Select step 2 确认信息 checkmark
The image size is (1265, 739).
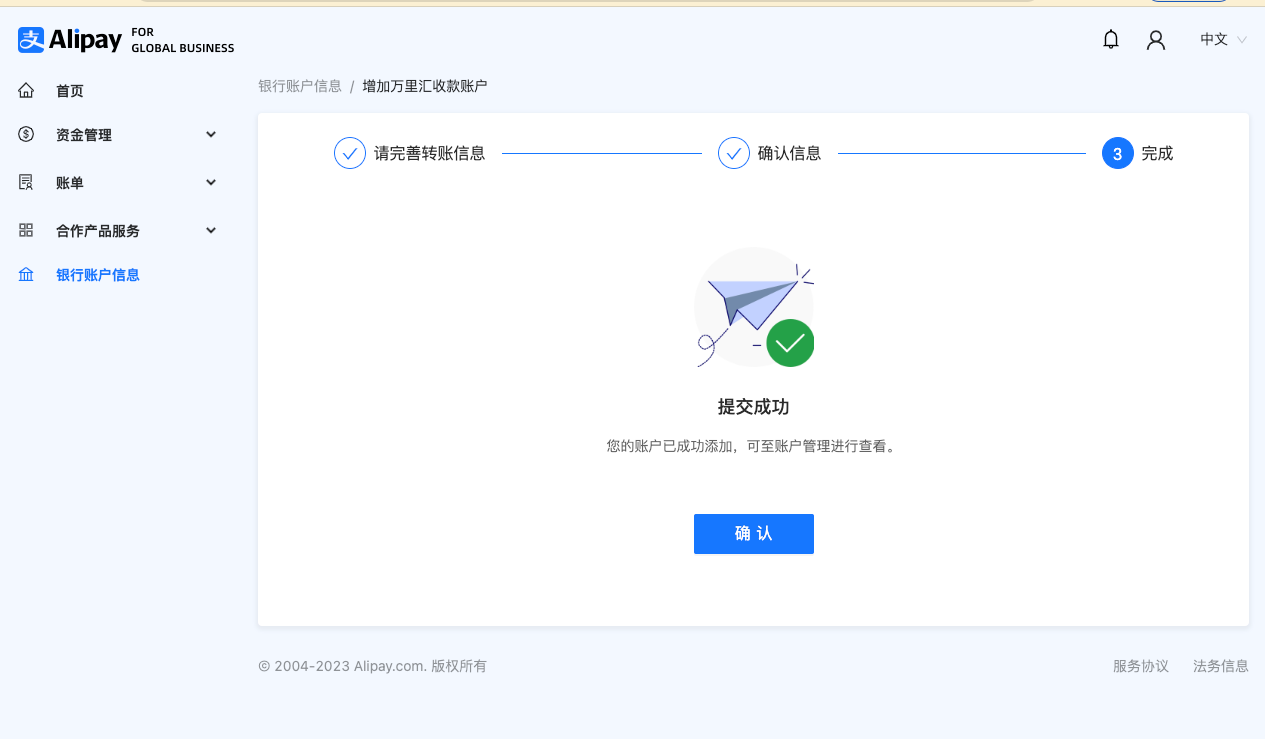[734, 153]
